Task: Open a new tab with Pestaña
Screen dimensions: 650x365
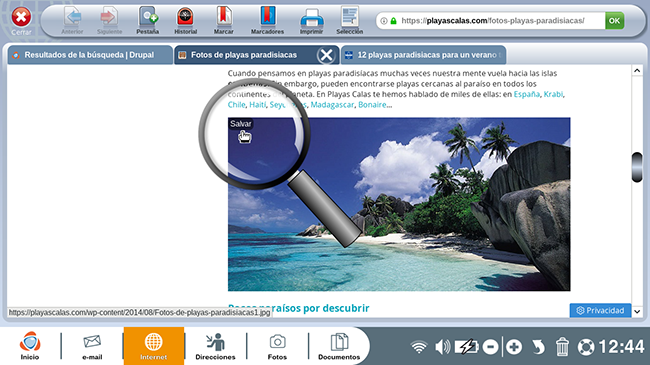Action: pos(148,20)
